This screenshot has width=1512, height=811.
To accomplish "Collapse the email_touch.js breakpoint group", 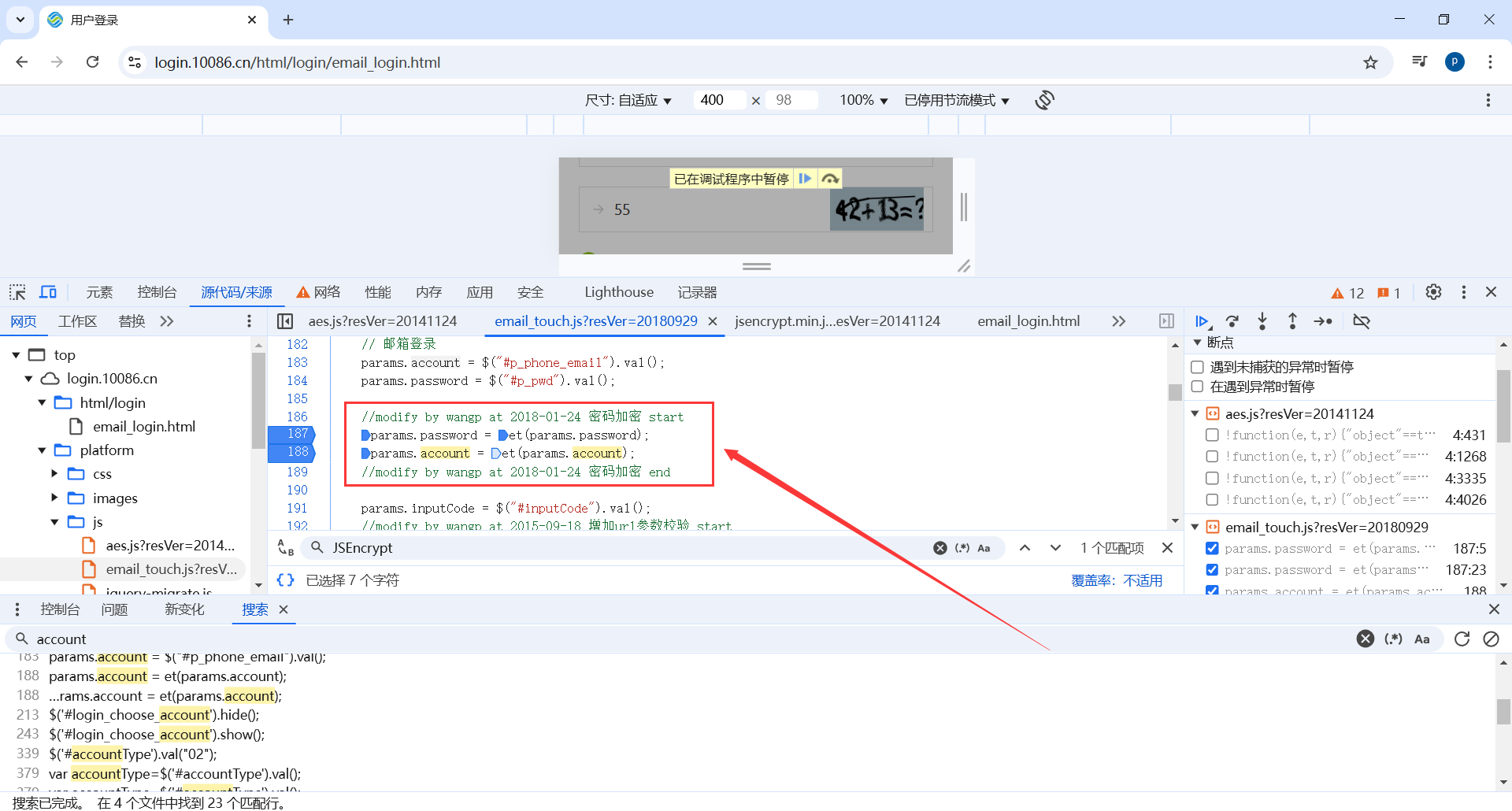I will pos(1195,527).
